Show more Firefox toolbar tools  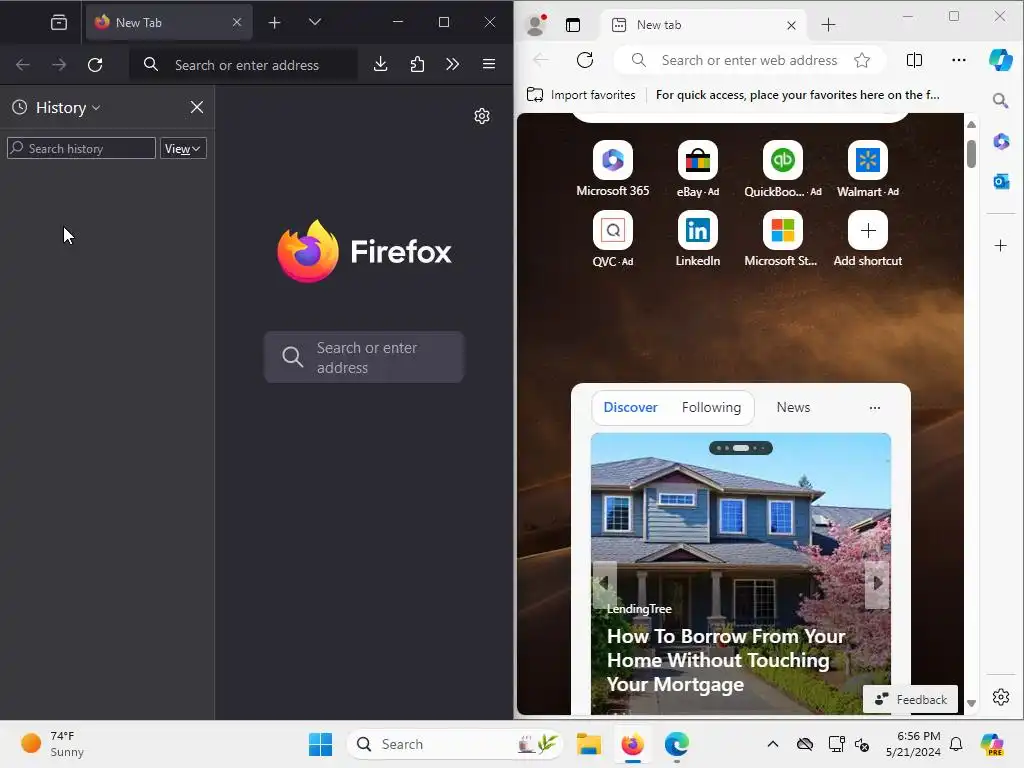tap(453, 64)
